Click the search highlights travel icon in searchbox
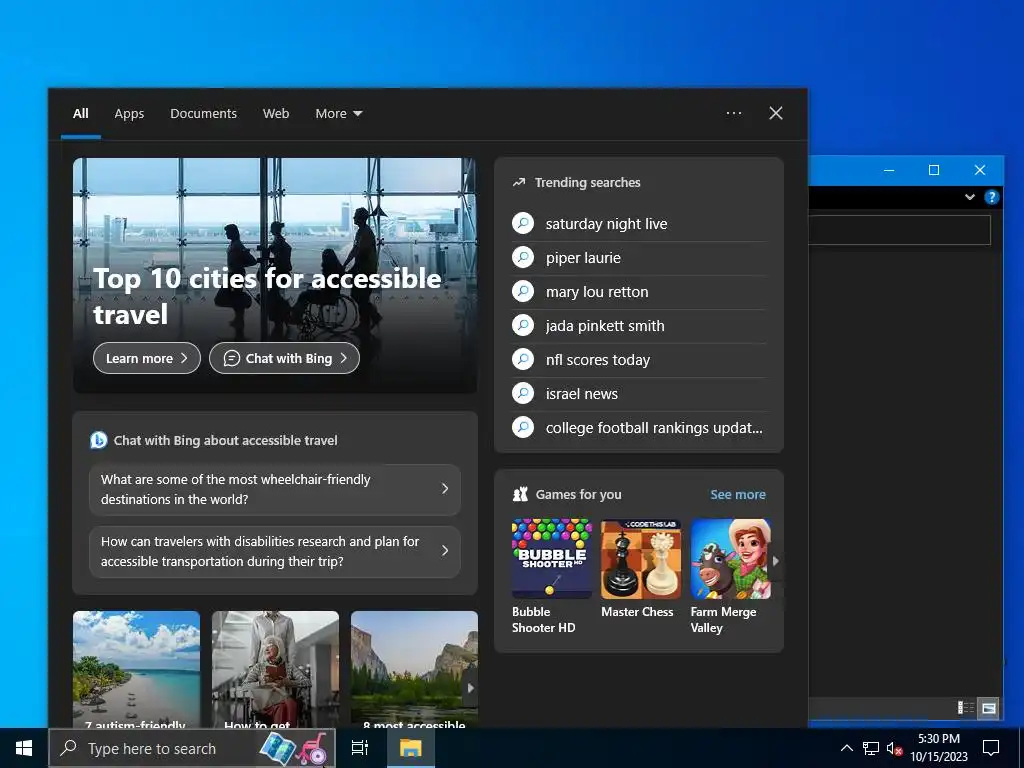This screenshot has height=768, width=1024. [x=294, y=748]
